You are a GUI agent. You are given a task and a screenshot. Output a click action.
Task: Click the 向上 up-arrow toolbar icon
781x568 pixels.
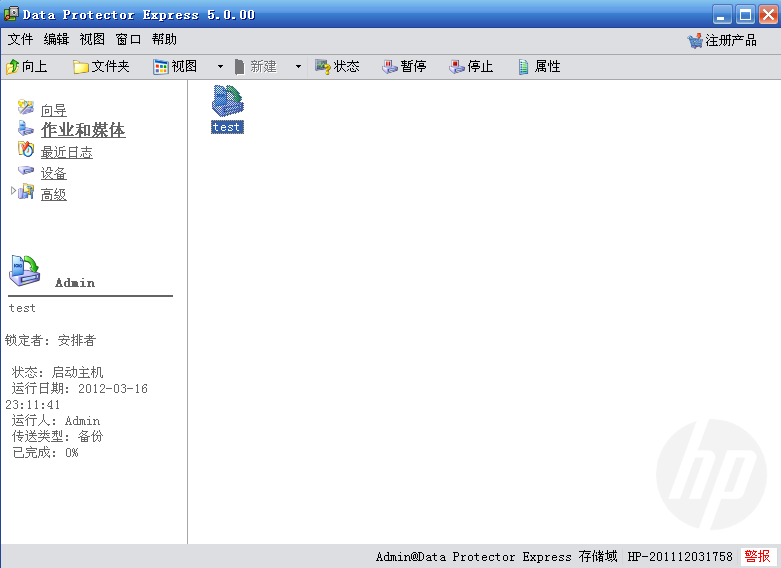[x=12, y=66]
